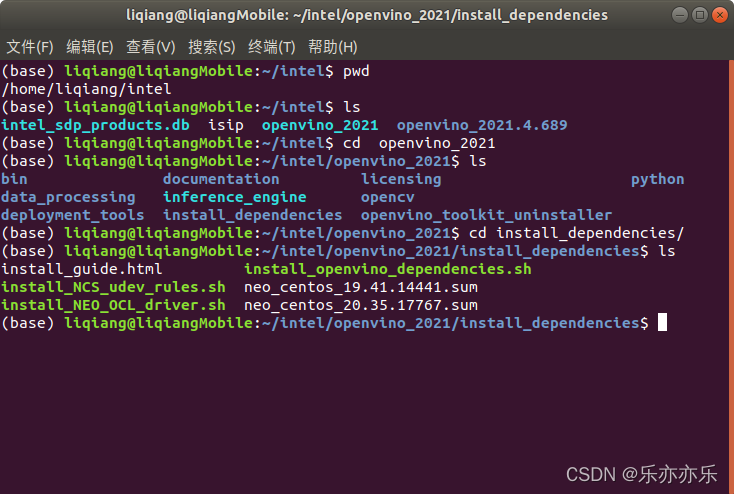This screenshot has width=734, height=494.
Task: Click openvino_2021.4.689 directory name
Action: (x=482, y=125)
